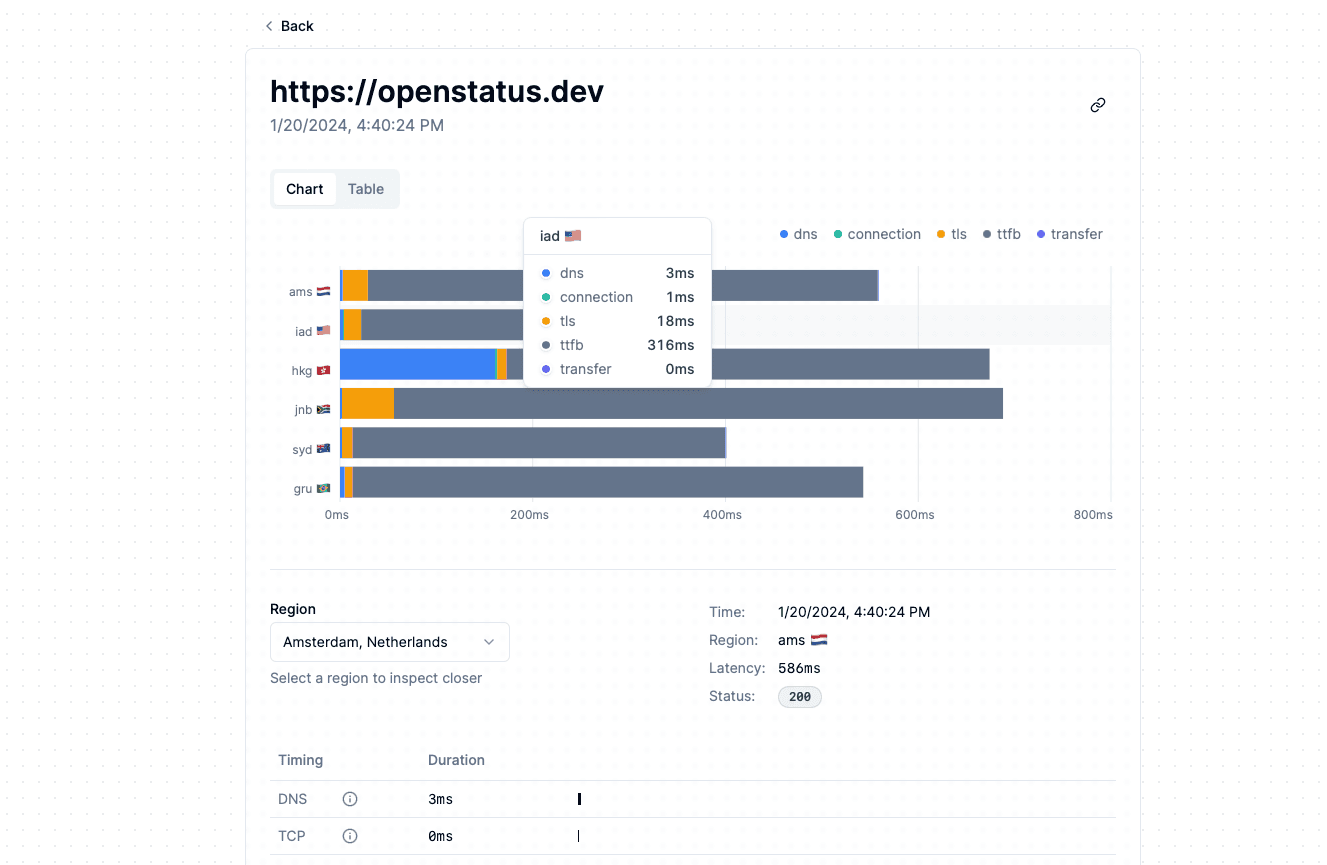
Task: Click the 200 status badge
Action: click(x=799, y=697)
